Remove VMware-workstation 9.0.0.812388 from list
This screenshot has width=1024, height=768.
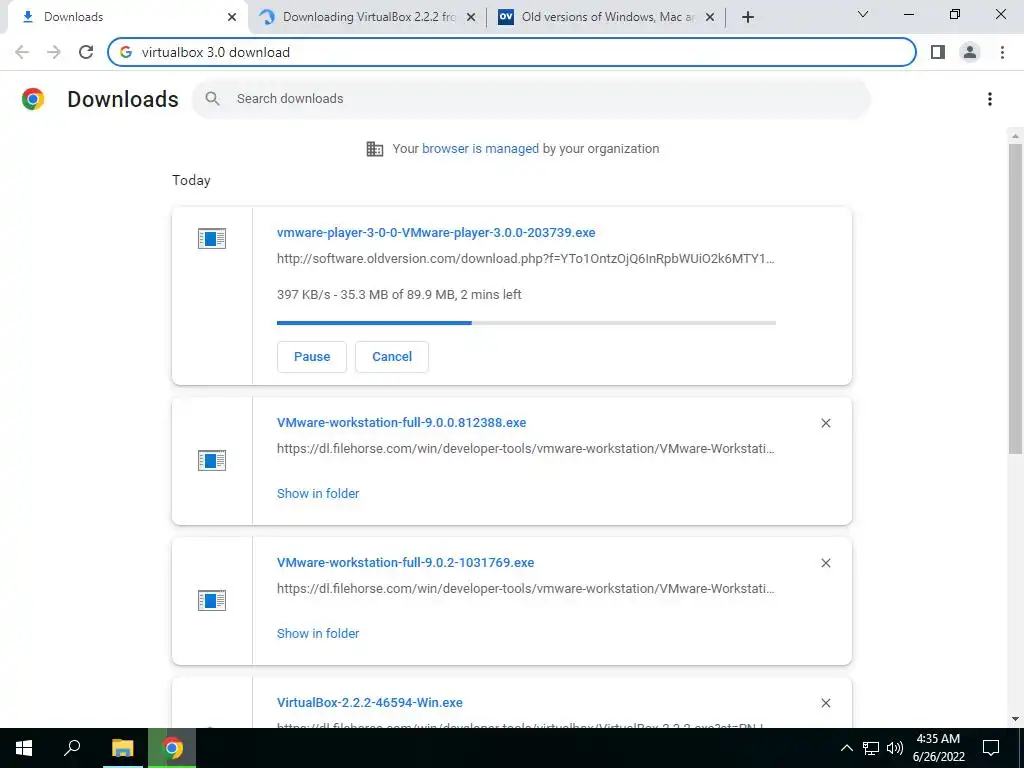click(x=825, y=423)
